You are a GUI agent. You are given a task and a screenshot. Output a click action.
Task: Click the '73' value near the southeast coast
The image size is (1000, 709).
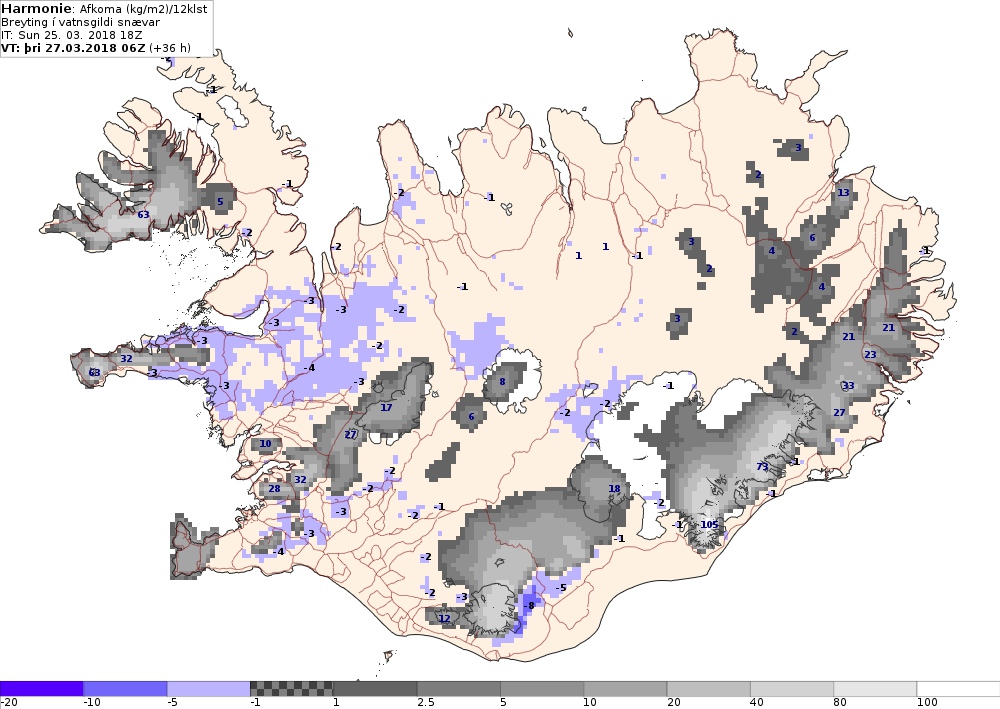pyautogui.click(x=762, y=467)
